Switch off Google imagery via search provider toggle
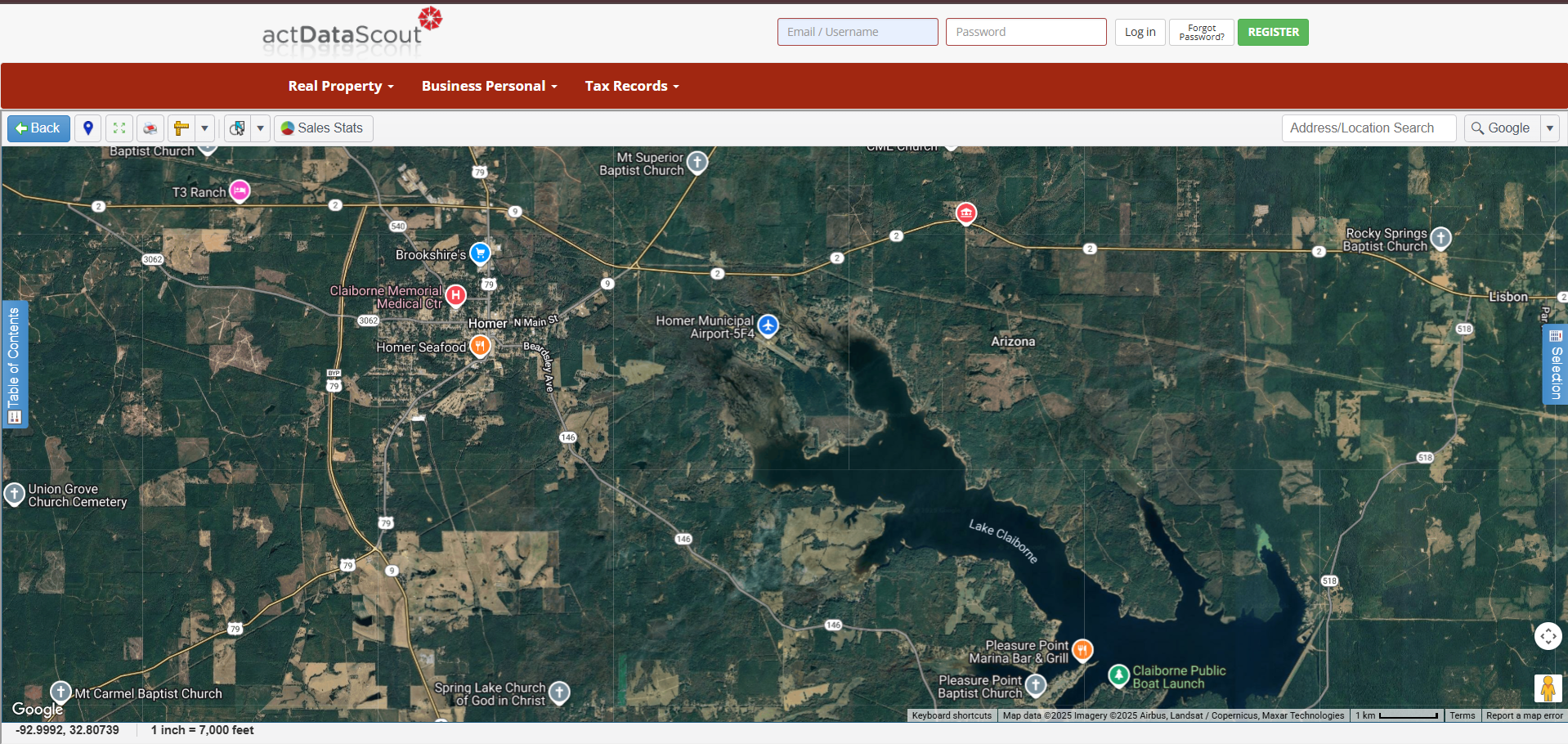 pos(1503,128)
